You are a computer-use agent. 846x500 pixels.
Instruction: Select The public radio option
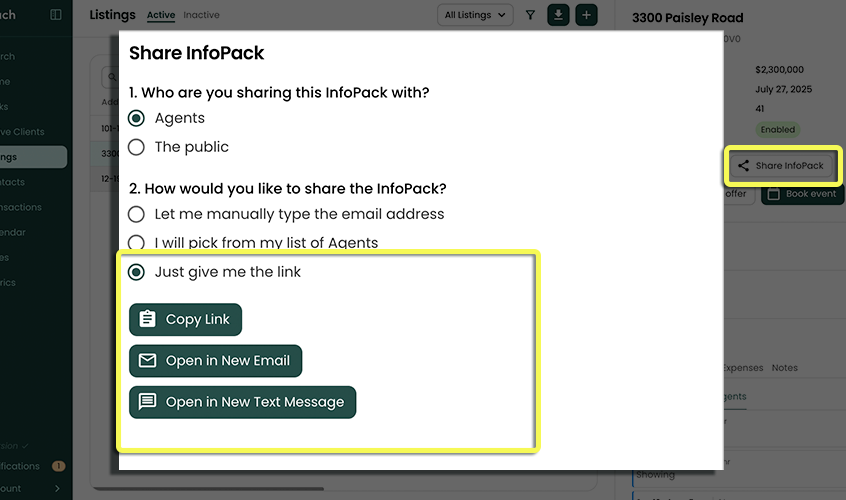tap(137, 147)
